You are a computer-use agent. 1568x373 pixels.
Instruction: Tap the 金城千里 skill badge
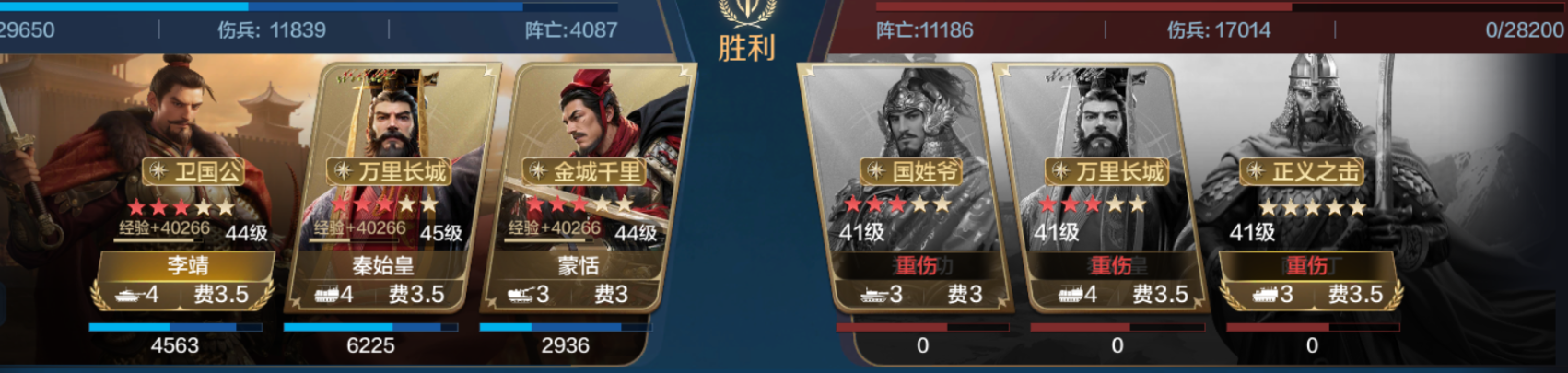click(584, 171)
